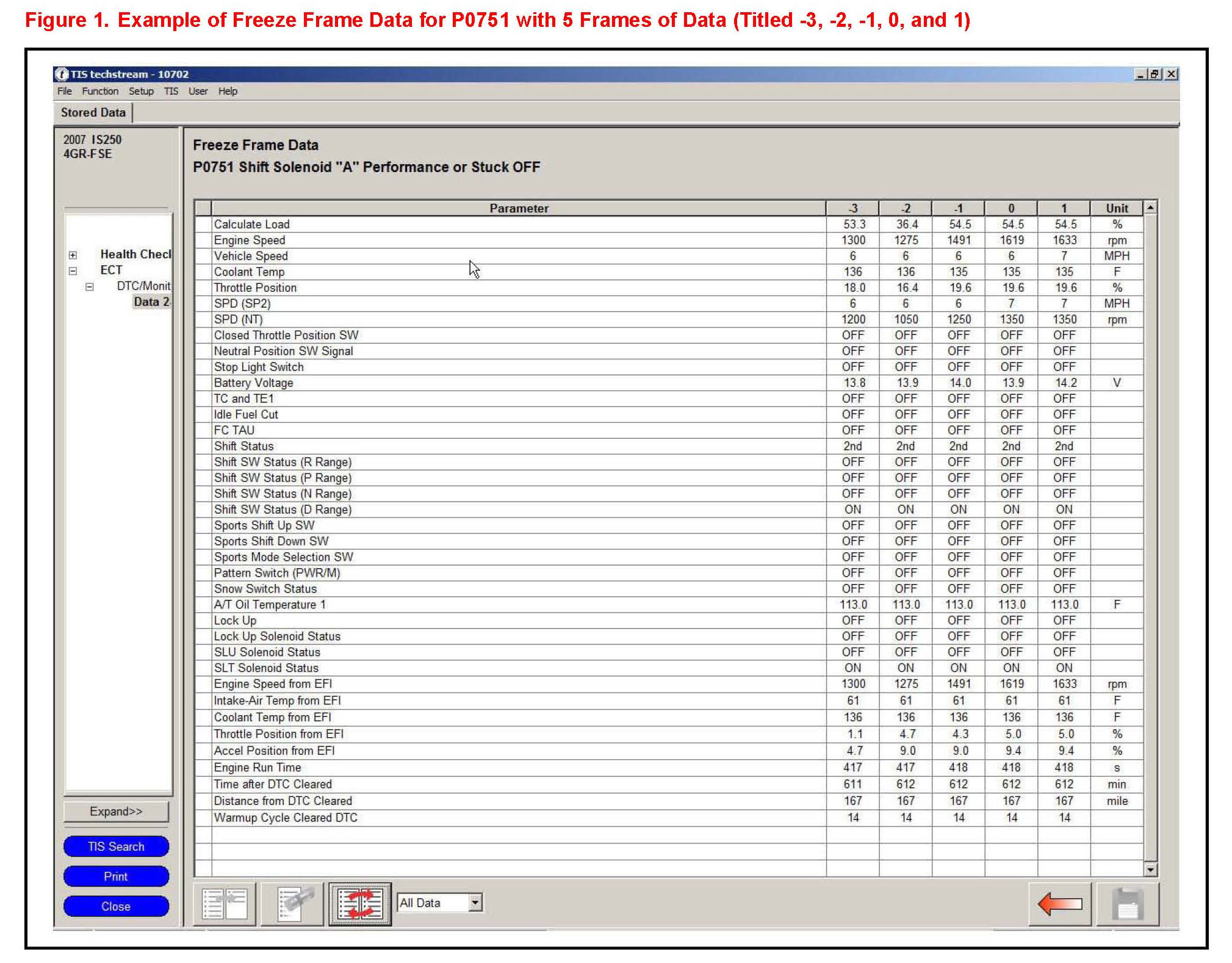Select the Data 2 tree item
1232x963 pixels.
point(151,302)
